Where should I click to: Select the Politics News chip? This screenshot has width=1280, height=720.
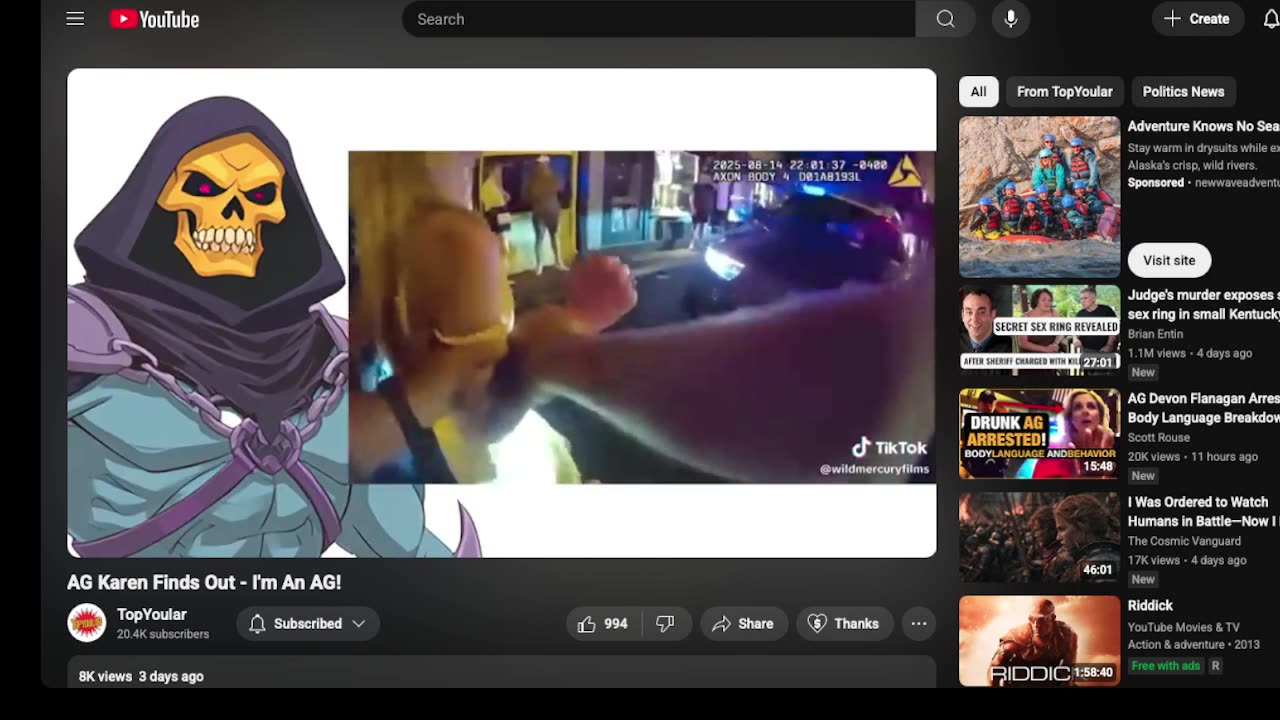click(1183, 91)
